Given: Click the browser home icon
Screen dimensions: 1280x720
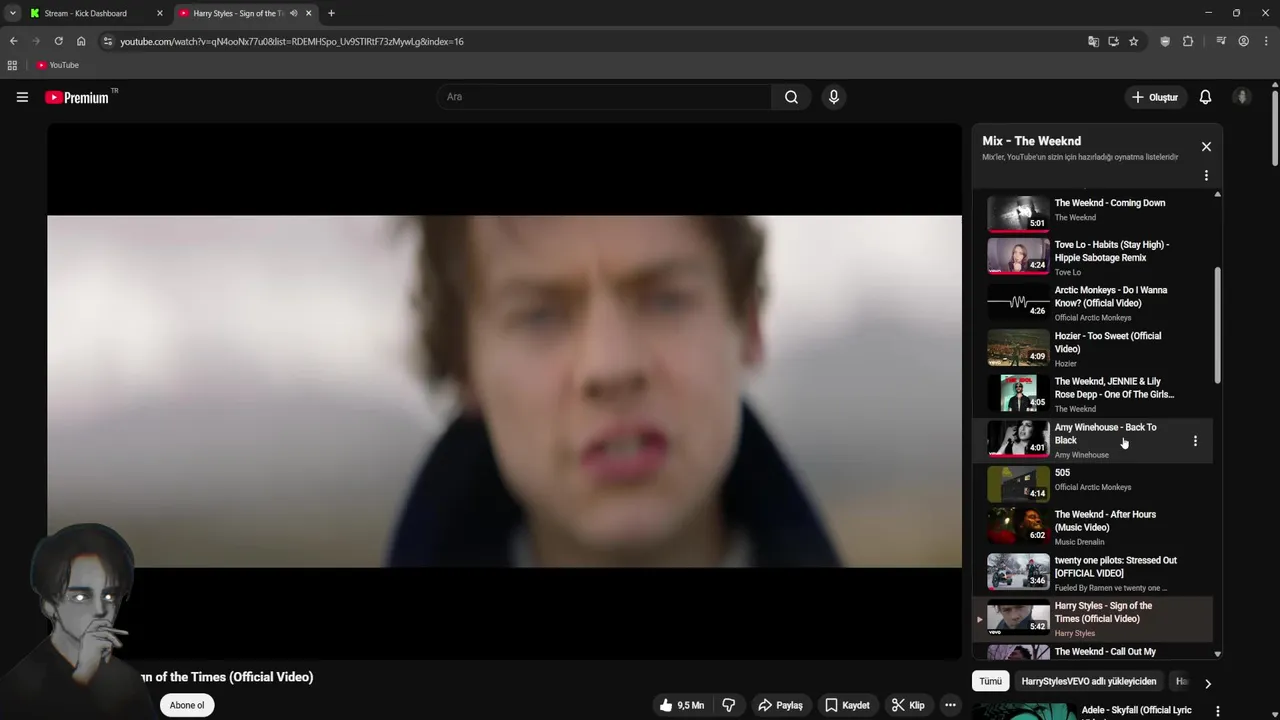Looking at the screenshot, I should 81,41.
